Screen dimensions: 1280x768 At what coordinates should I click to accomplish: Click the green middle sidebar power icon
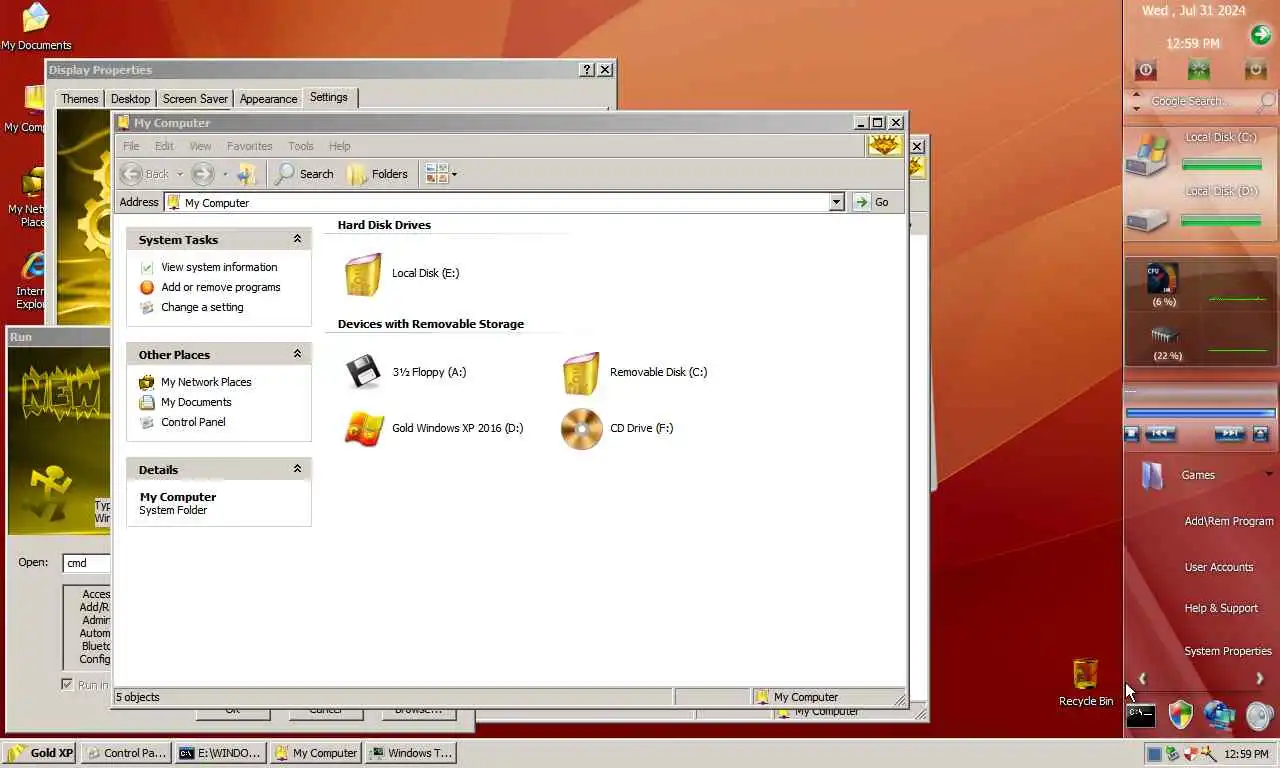click(x=1199, y=69)
